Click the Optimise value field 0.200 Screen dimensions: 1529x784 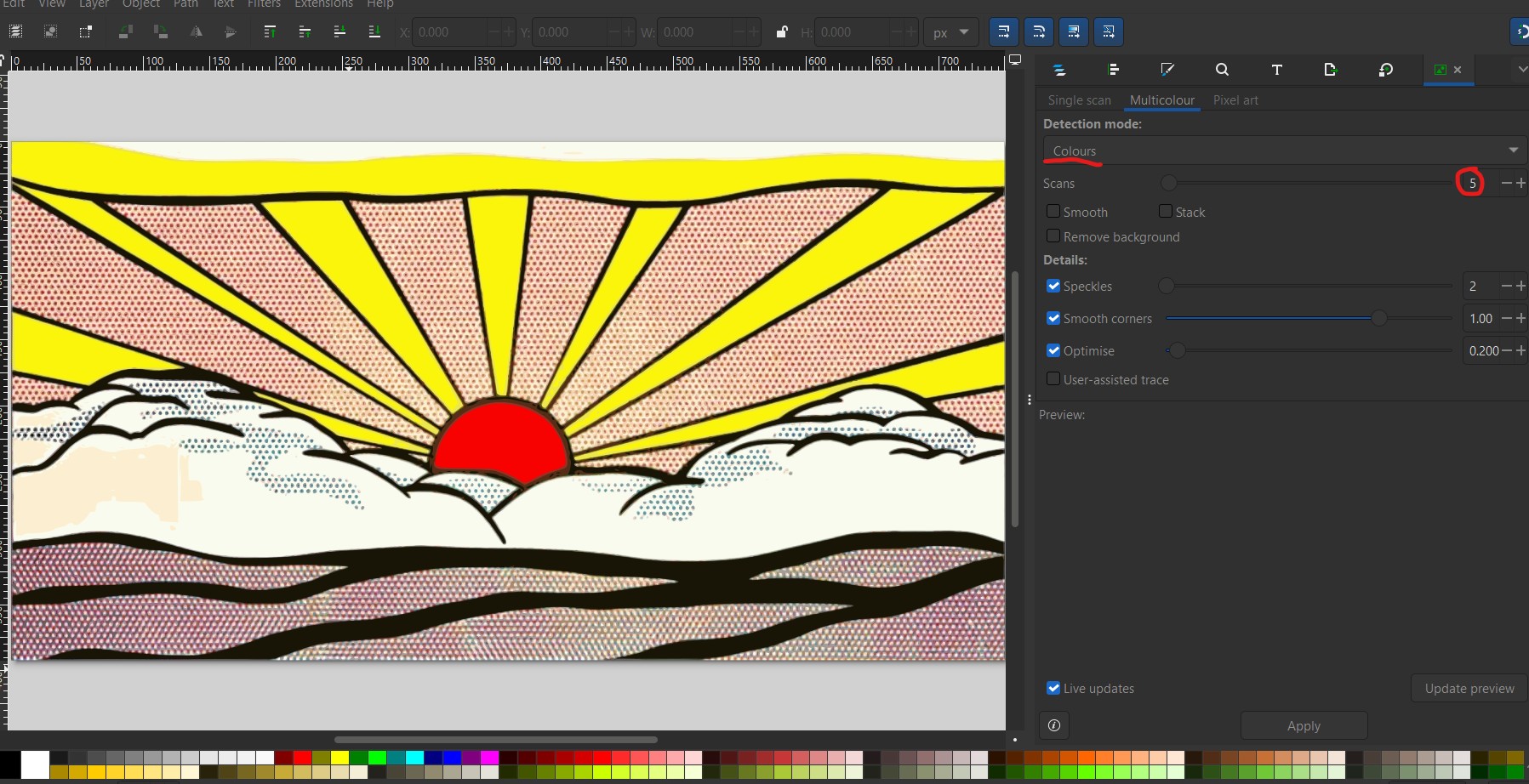tap(1483, 350)
